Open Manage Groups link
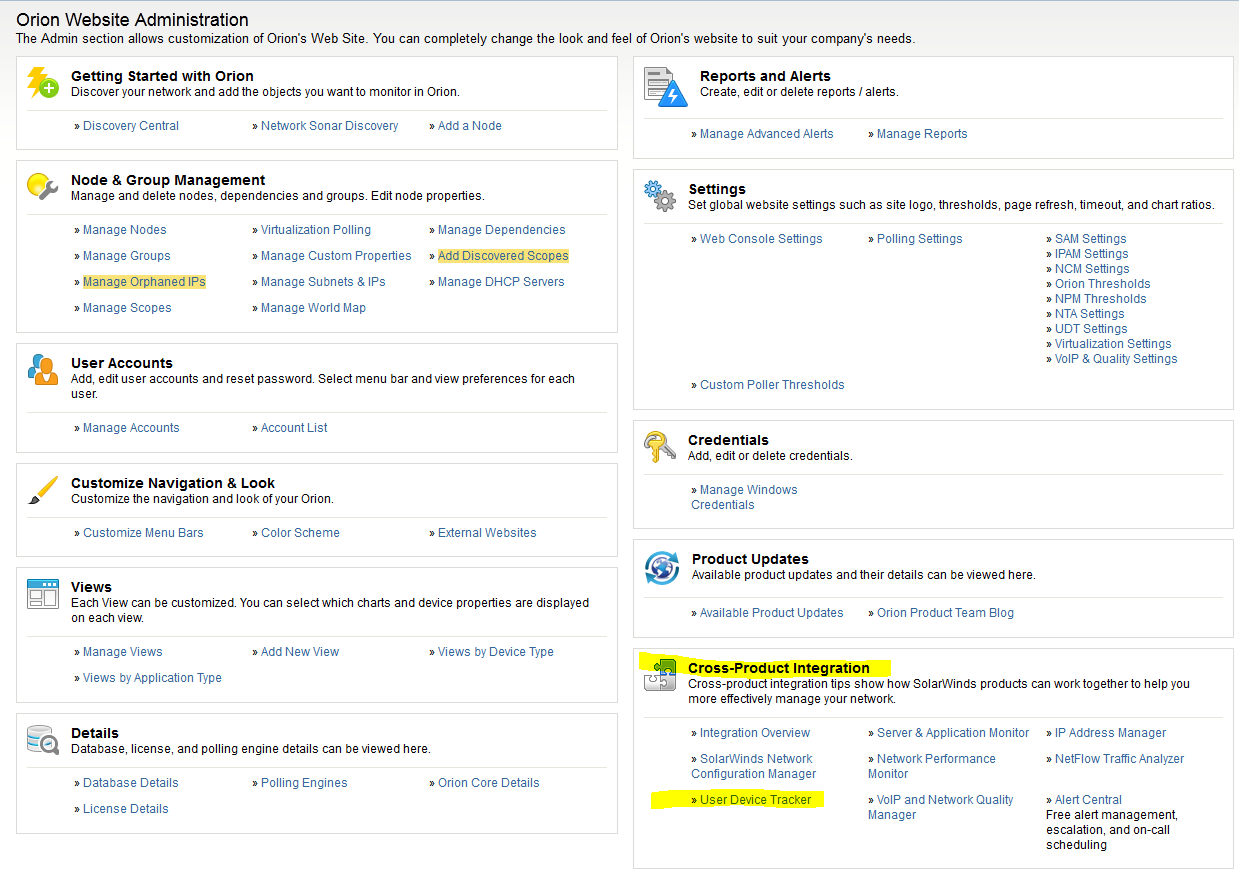The width and height of the screenshot is (1239, 873). click(127, 256)
